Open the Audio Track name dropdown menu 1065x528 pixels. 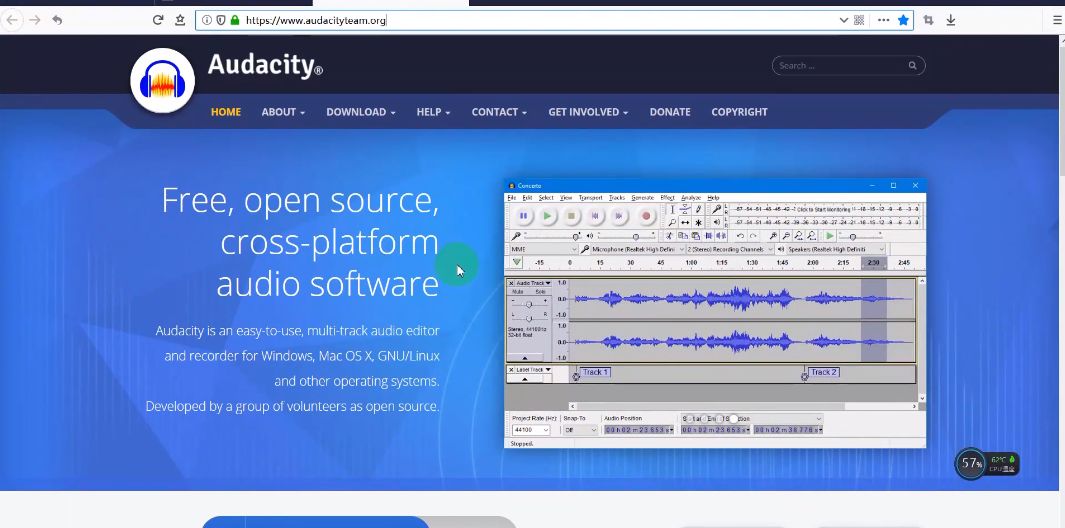point(533,283)
